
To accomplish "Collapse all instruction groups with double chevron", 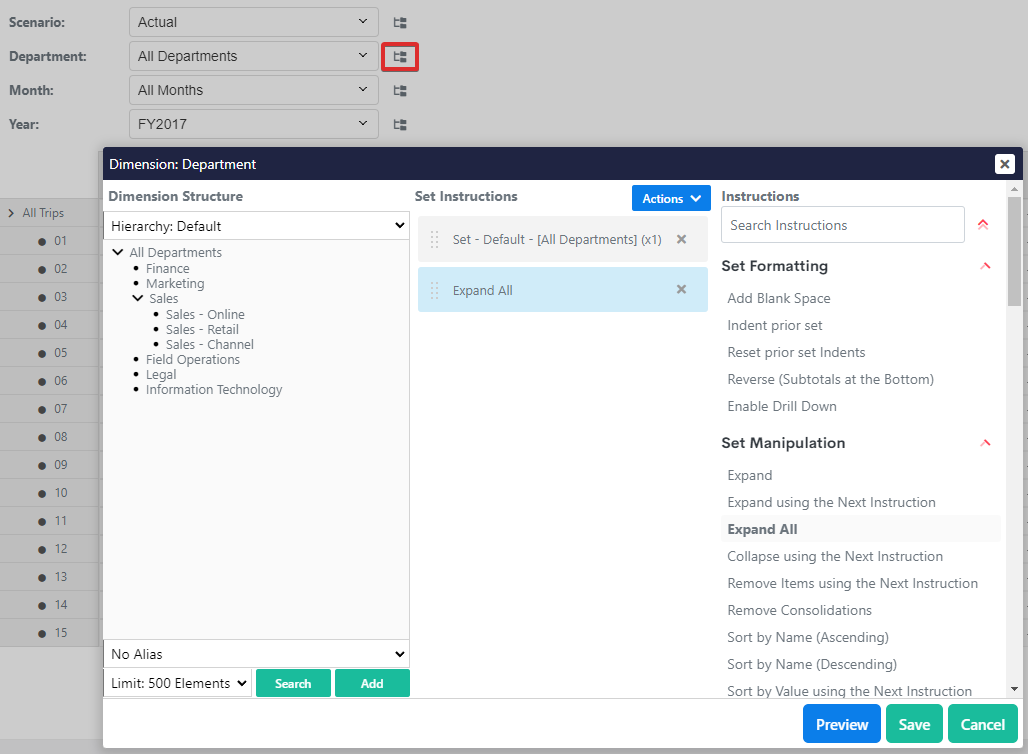I will click(983, 225).
